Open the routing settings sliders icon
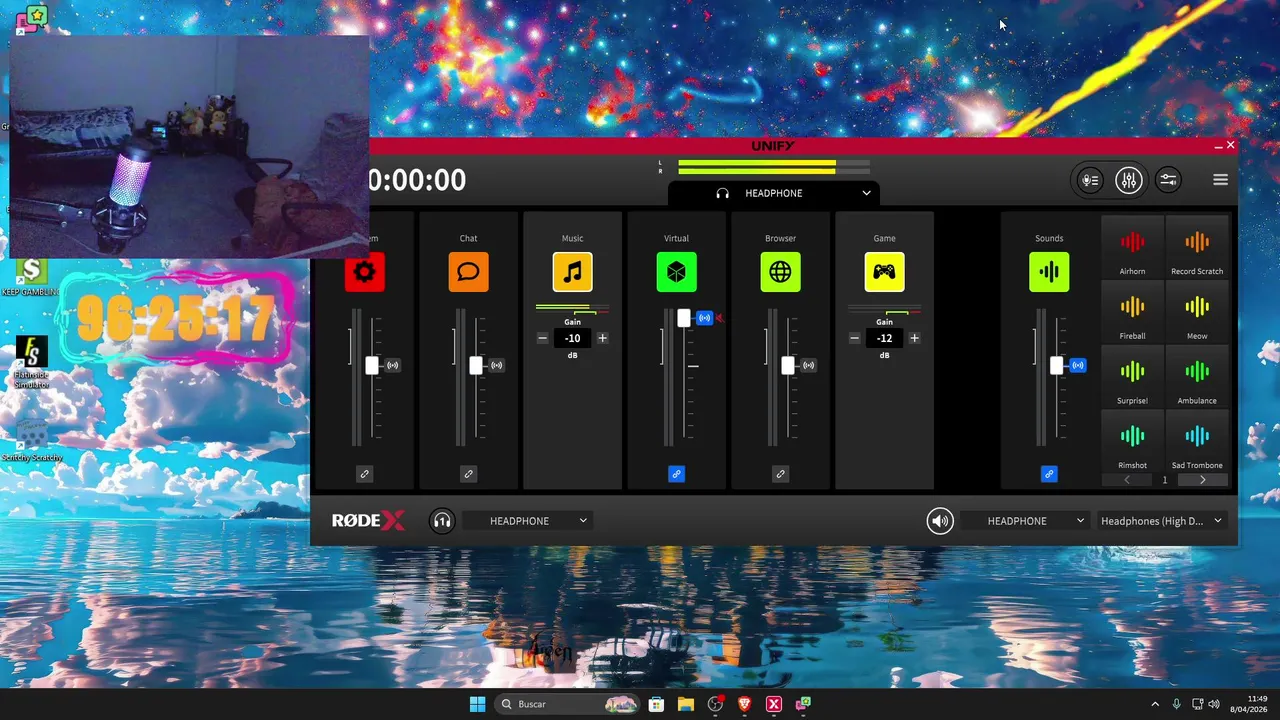 [1168, 180]
